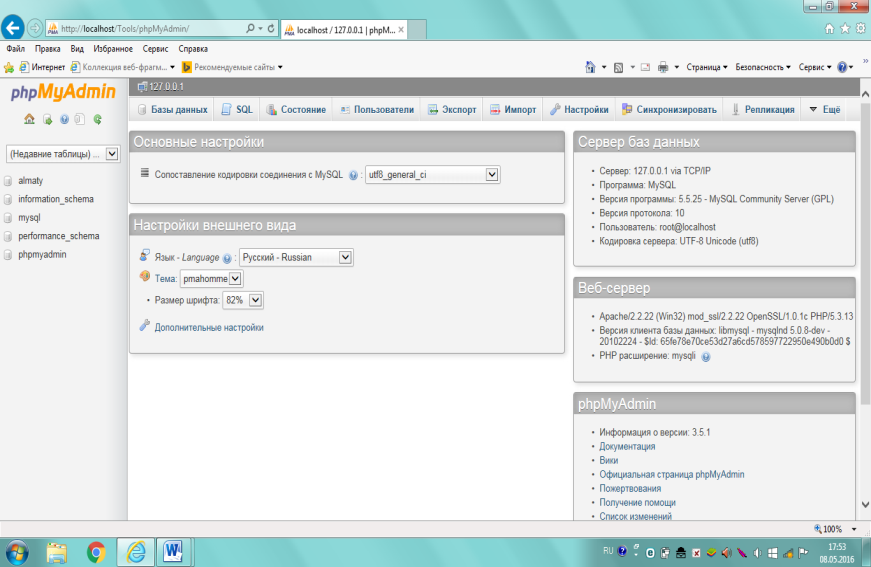871x567 pixels.
Task: Click the RSS feeds icon in command bar
Action: coord(618,68)
